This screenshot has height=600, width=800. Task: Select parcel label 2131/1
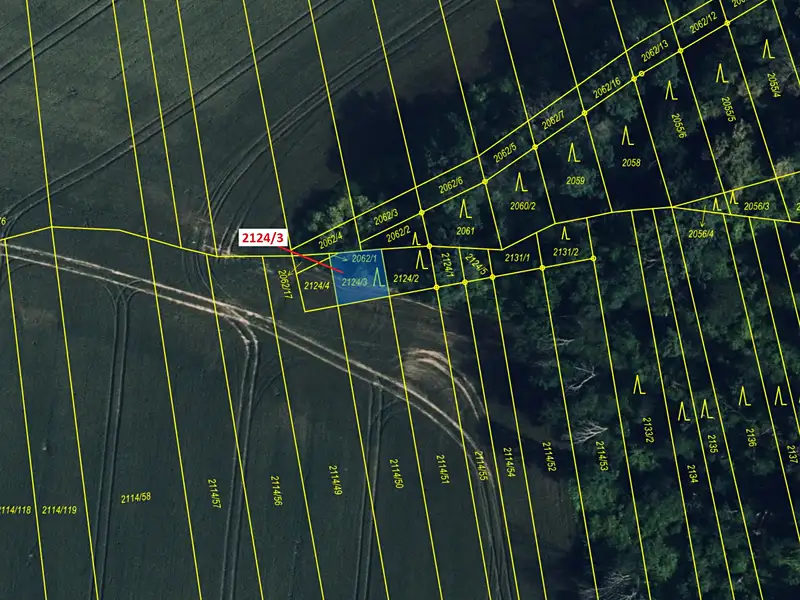(x=517, y=258)
